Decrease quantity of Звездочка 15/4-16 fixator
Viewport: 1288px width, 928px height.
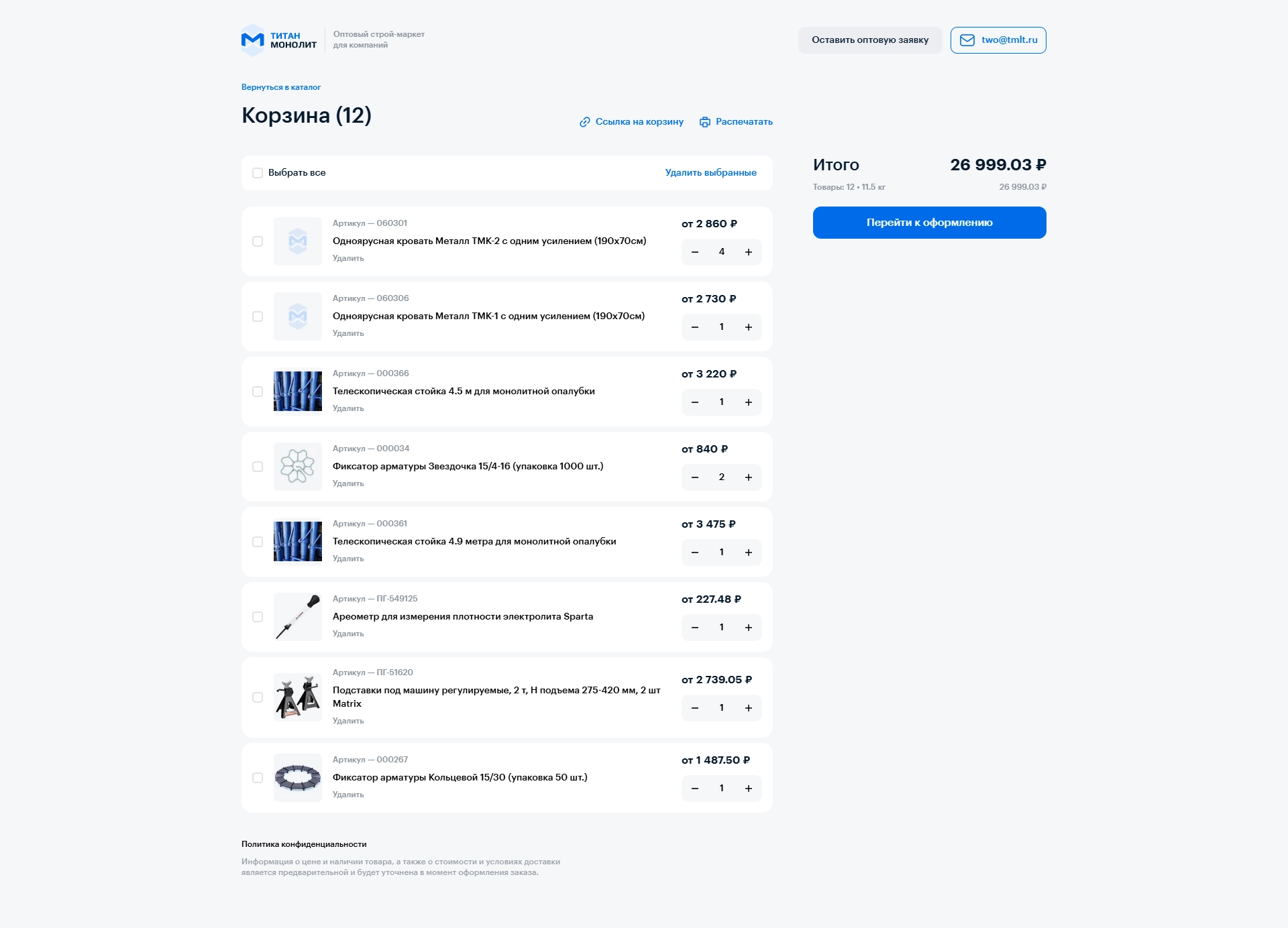pos(695,477)
